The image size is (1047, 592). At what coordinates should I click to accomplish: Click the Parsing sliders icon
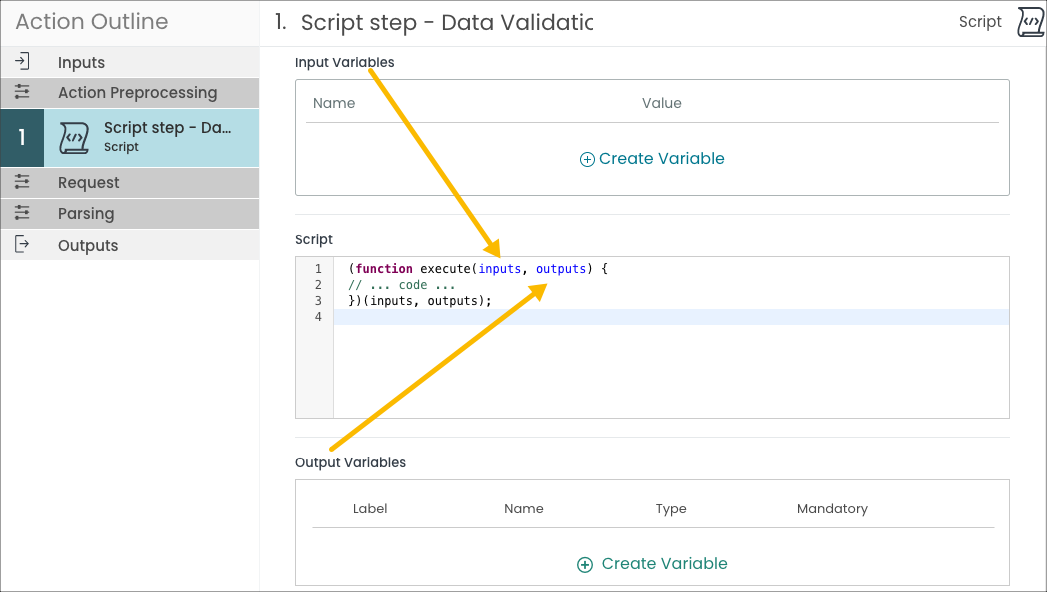tap(22, 213)
